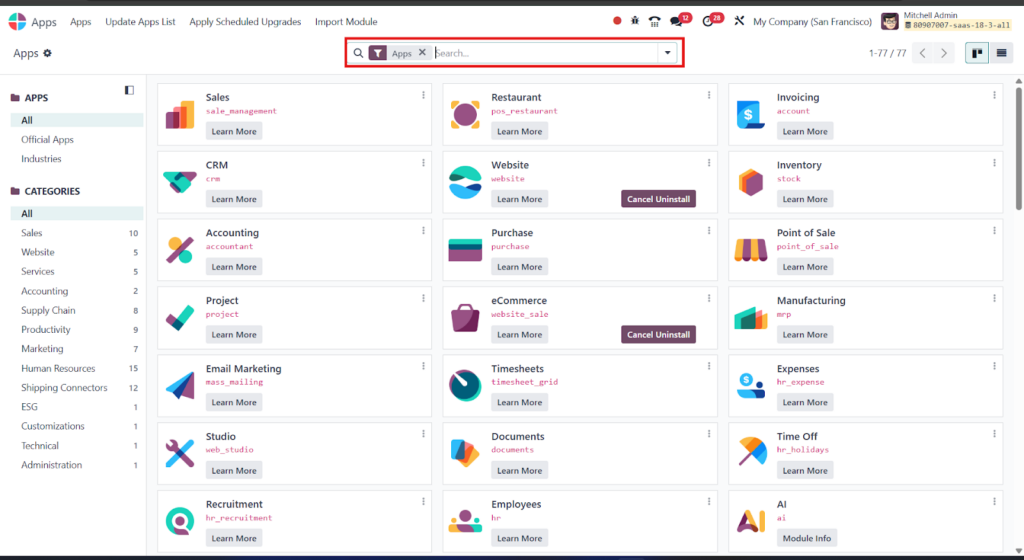
Task: Click the Restaurant app icon
Action: [x=465, y=115]
